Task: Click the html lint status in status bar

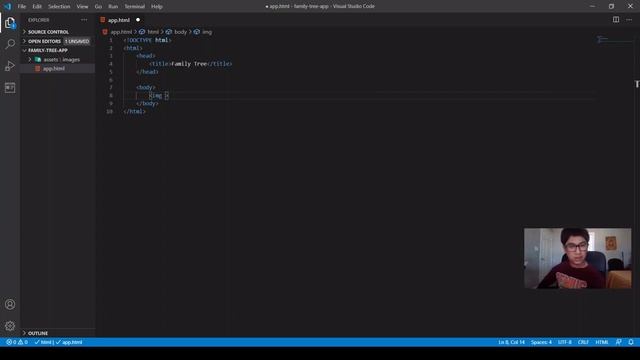Action: pyautogui.click(x=43, y=342)
